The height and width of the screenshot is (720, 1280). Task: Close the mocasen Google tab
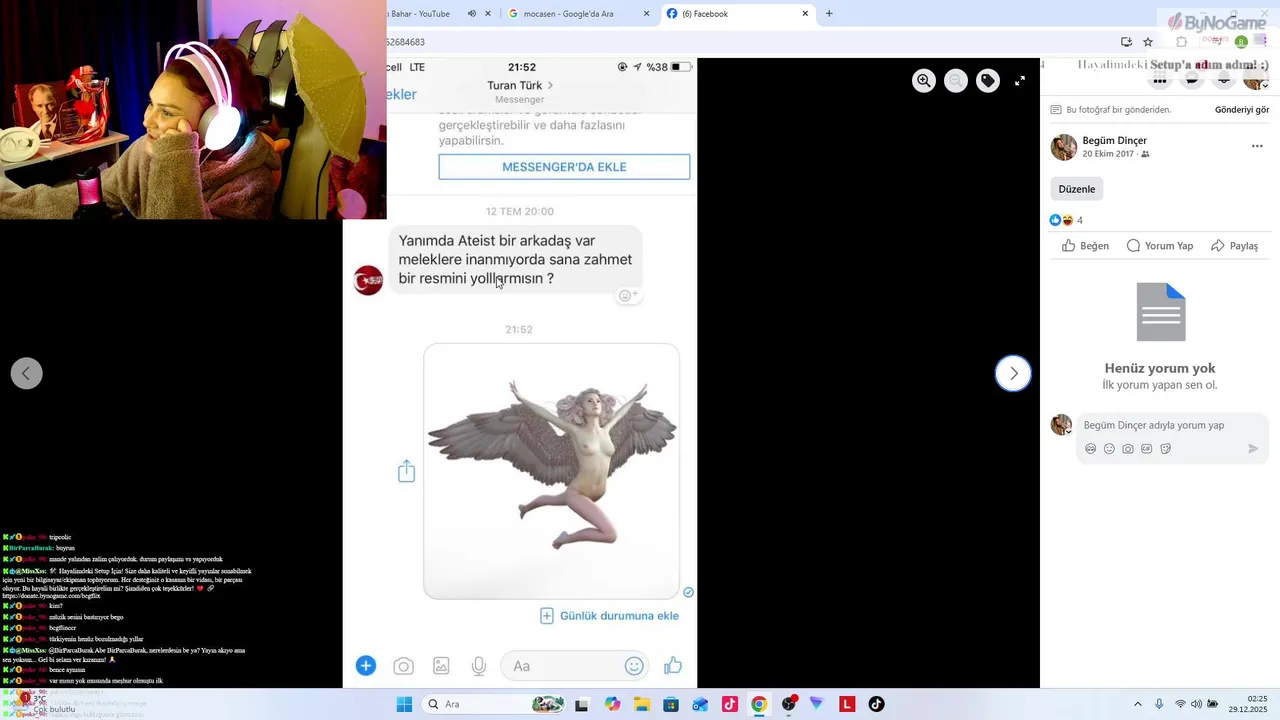coord(646,14)
